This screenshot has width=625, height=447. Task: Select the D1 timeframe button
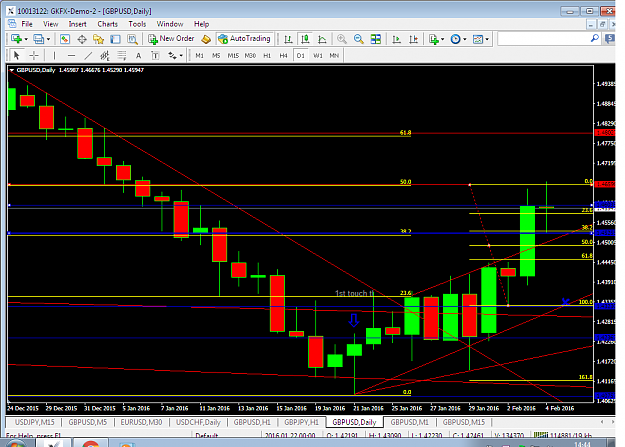coord(301,55)
